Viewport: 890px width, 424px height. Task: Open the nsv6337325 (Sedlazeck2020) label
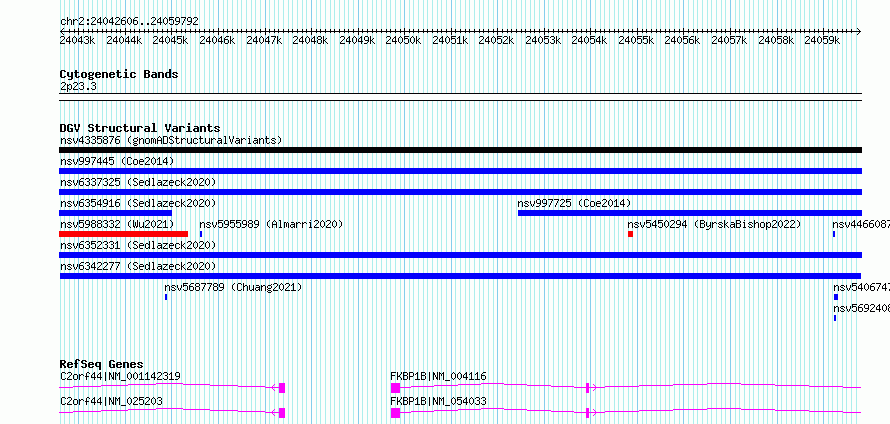(138, 182)
